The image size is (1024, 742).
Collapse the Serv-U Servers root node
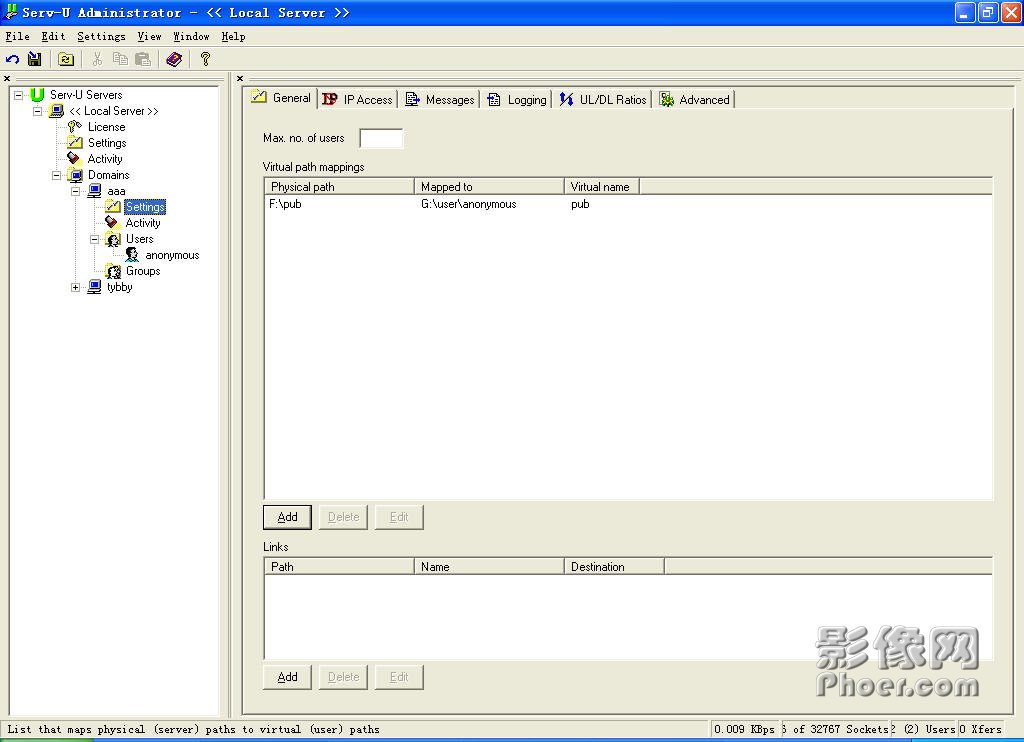[19, 95]
